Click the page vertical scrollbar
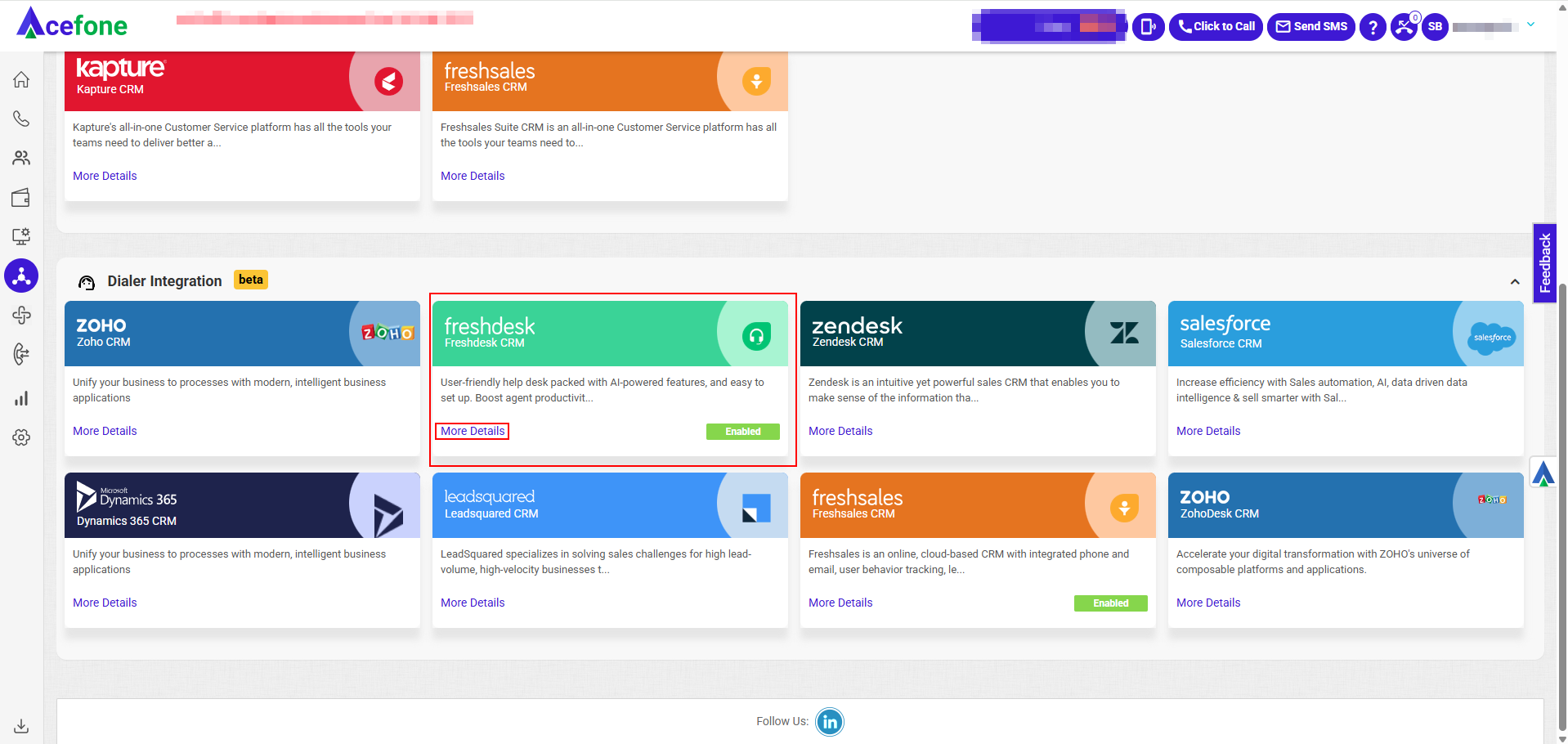 click(1562, 507)
